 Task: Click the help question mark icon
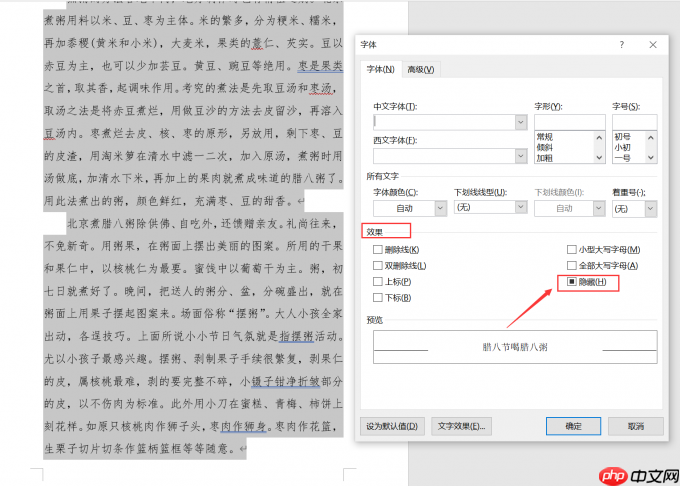tap(621, 45)
